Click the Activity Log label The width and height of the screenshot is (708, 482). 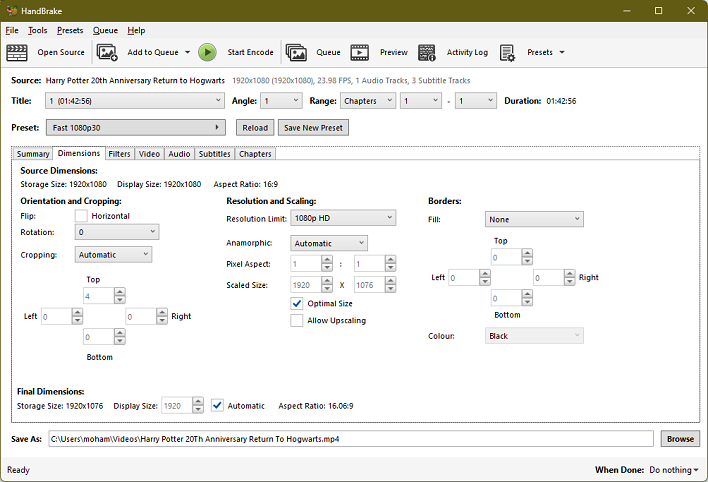(467, 52)
